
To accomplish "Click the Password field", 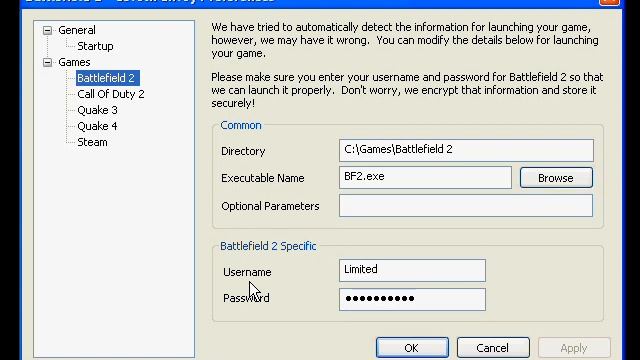I will pyautogui.click(x=412, y=299).
